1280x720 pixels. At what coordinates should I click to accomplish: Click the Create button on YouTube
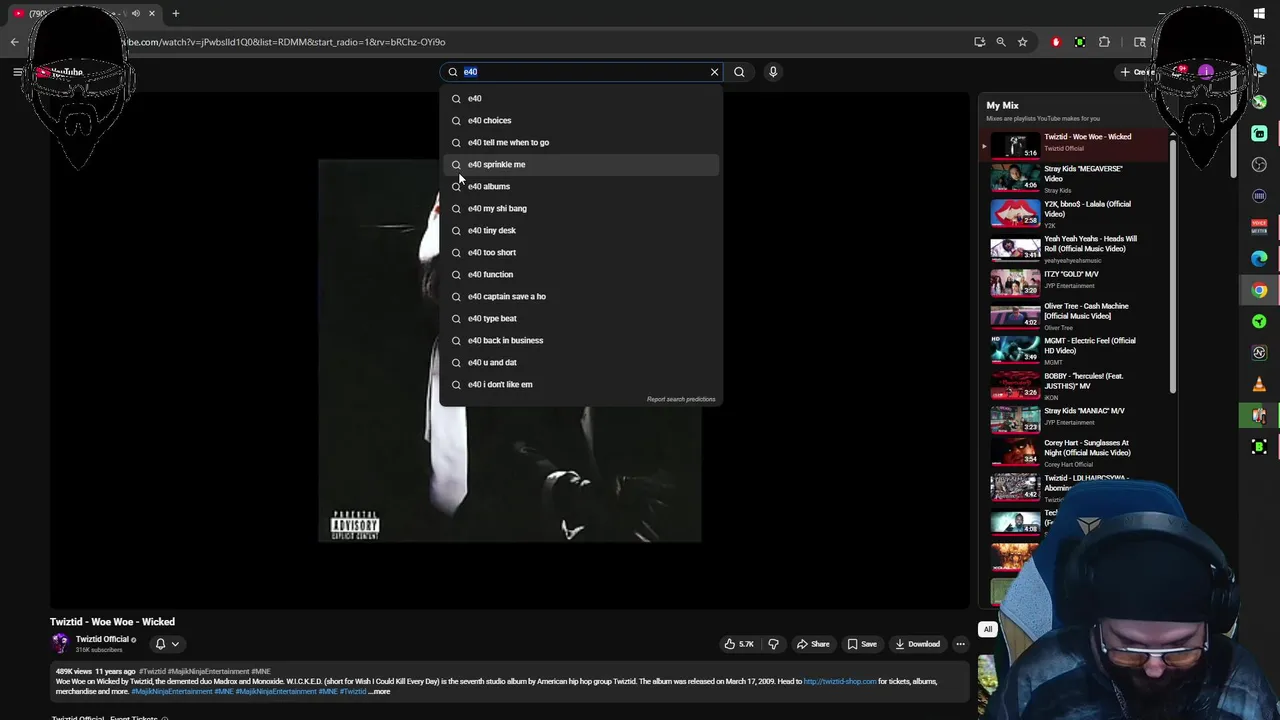pos(1138,72)
